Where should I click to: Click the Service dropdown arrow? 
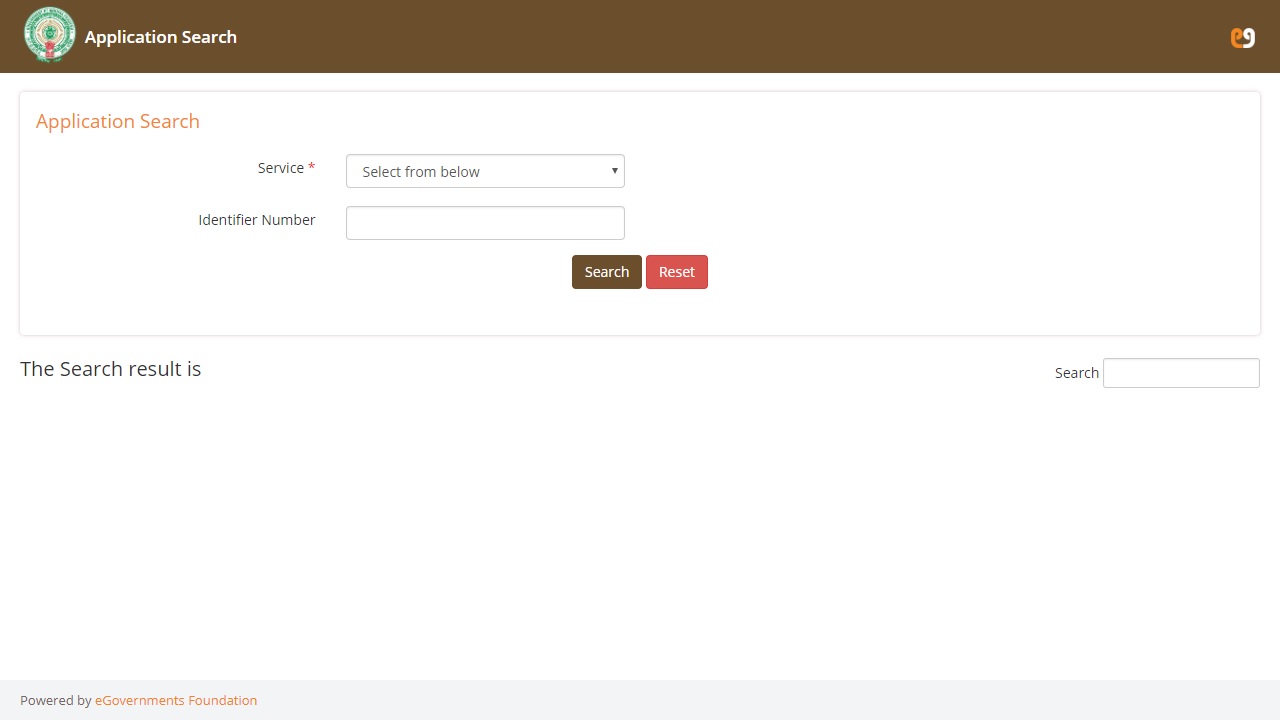tap(614, 171)
